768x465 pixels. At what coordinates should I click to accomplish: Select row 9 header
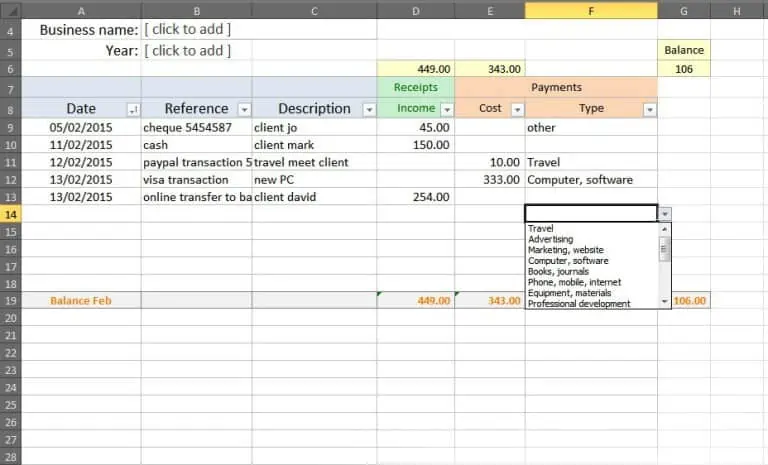coord(10,127)
